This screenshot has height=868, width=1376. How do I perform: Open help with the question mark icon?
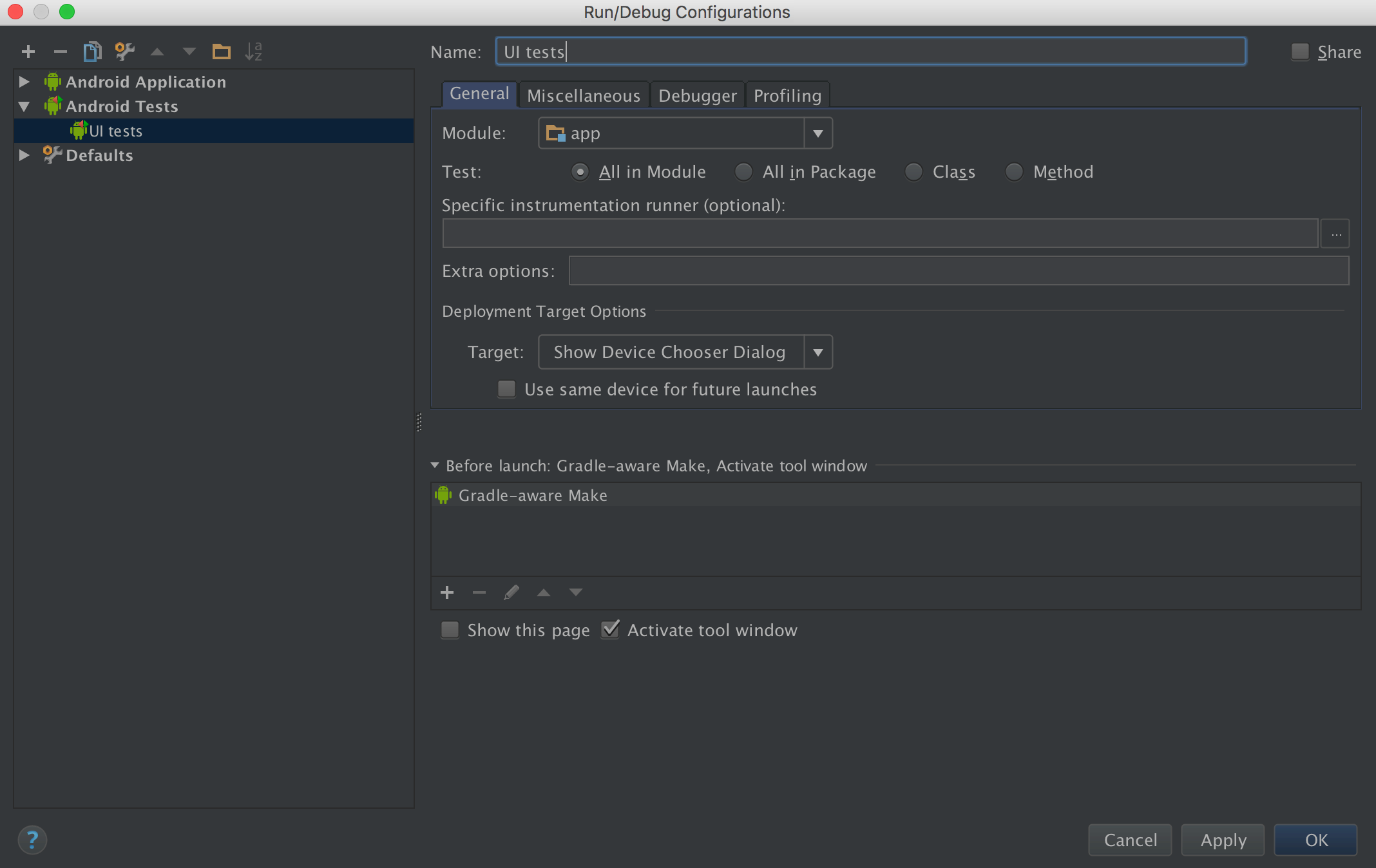pos(33,840)
